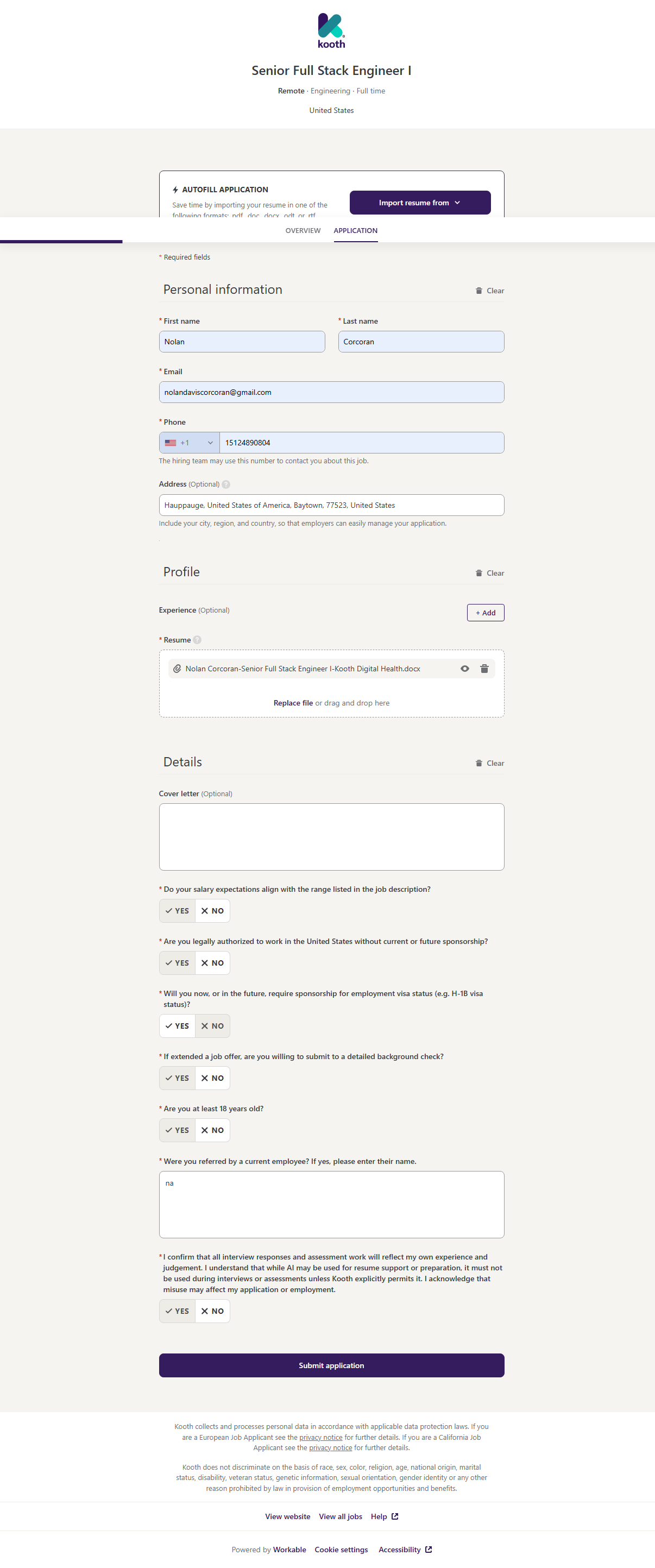Open the Import resume from dropdown
655x1568 pixels.
point(419,203)
